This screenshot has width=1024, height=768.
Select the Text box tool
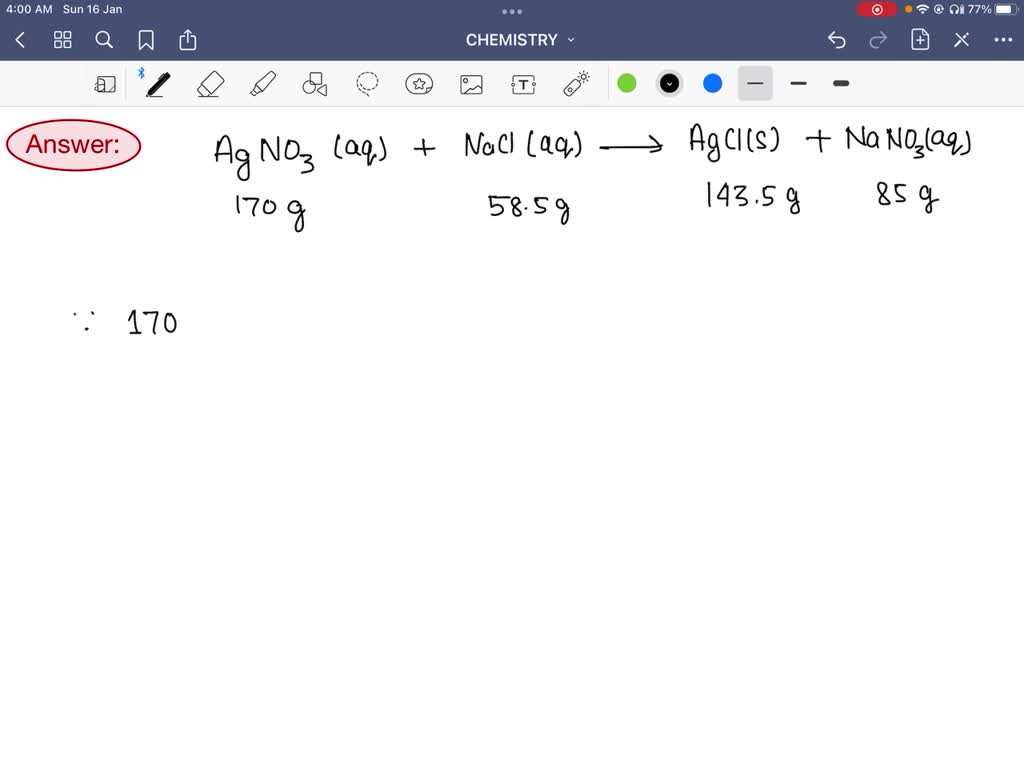(x=523, y=84)
